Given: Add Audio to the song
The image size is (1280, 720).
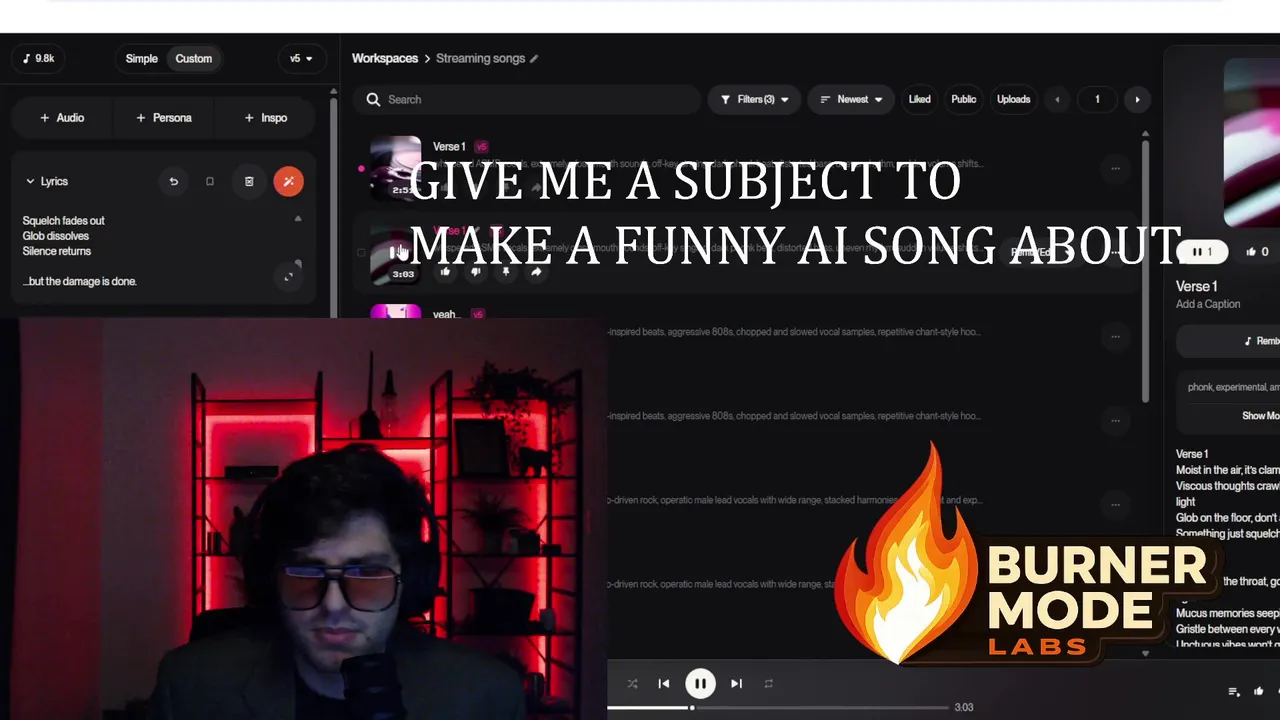Looking at the screenshot, I should coord(62,118).
